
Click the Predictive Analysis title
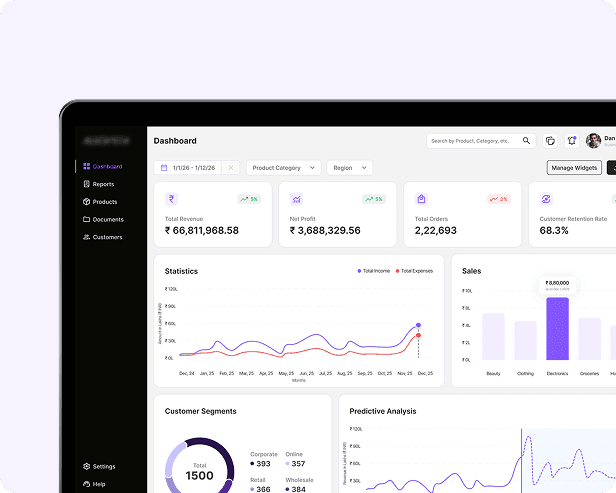[383, 411]
